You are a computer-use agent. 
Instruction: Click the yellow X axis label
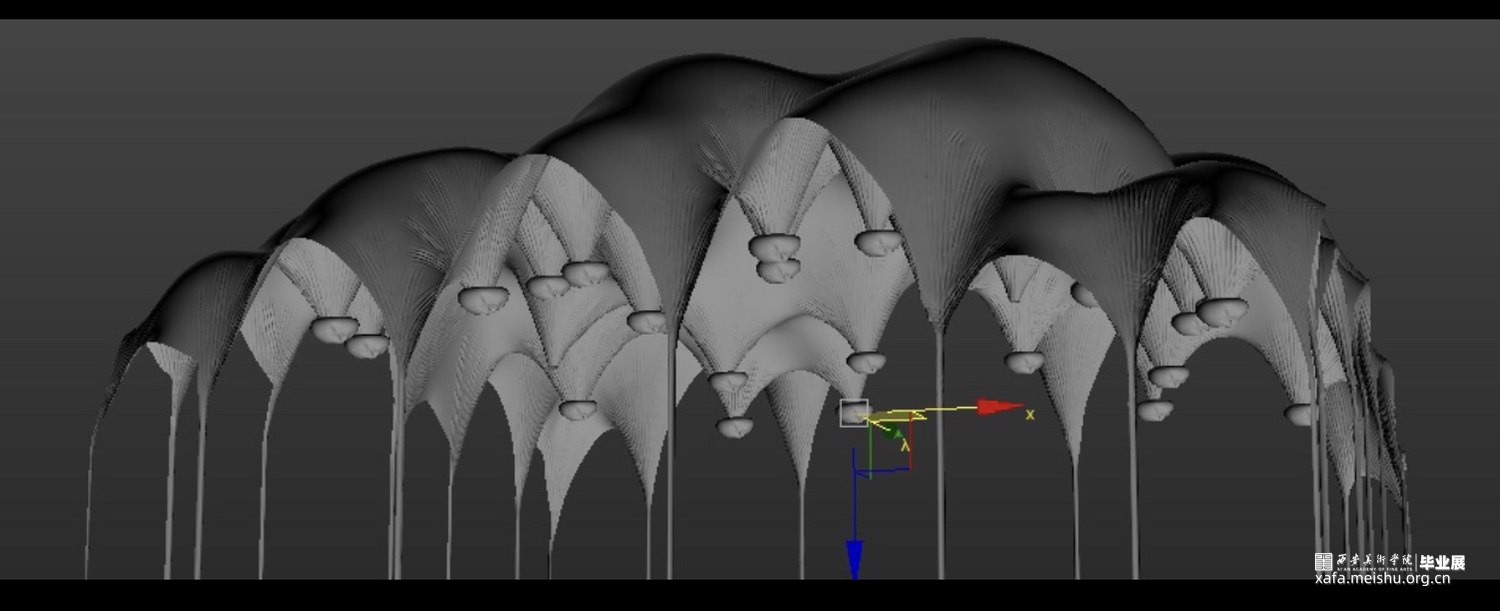(1030, 414)
